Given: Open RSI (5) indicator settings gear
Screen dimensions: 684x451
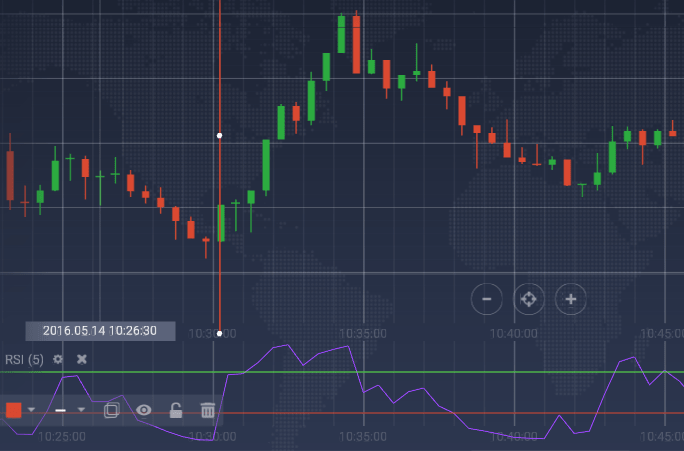Looking at the screenshot, I should tap(58, 359).
